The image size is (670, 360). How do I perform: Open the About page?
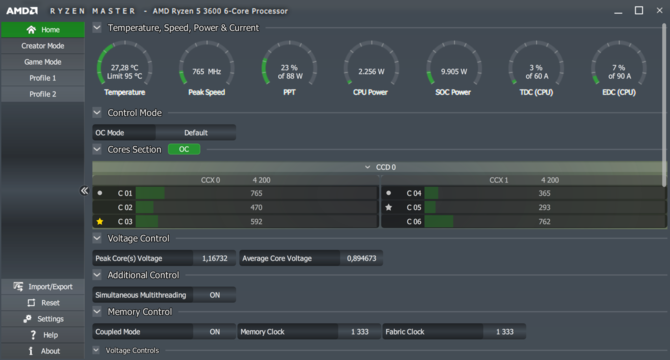pos(43,351)
